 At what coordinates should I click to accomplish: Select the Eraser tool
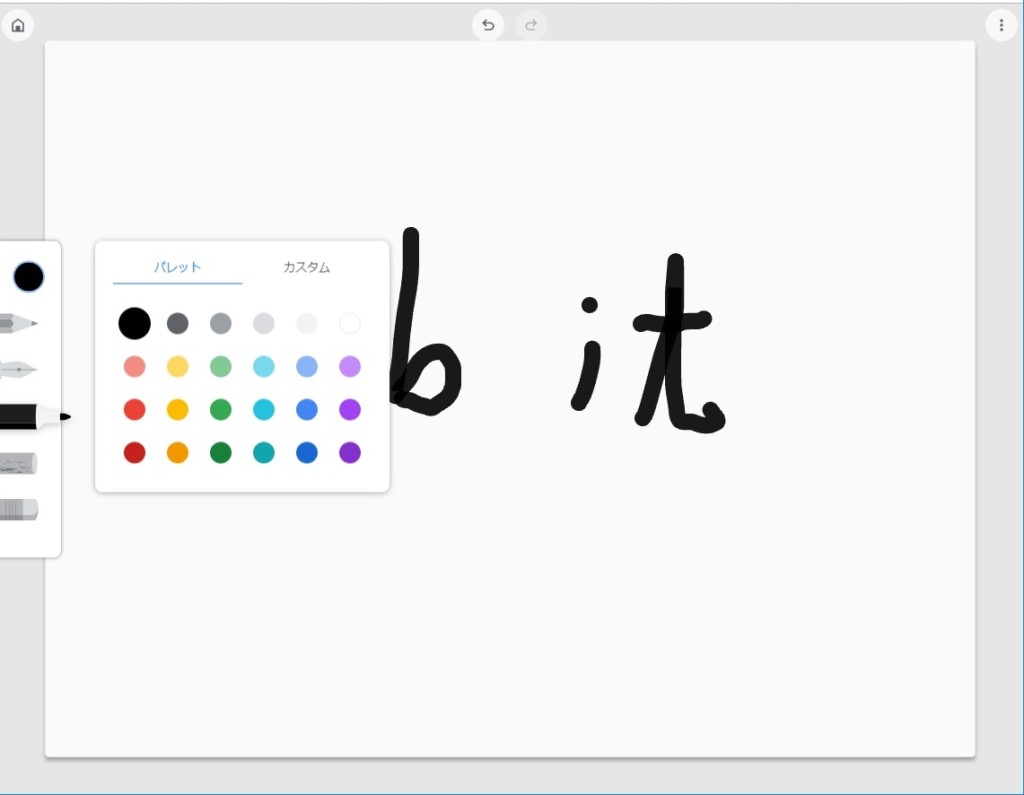coord(19,511)
